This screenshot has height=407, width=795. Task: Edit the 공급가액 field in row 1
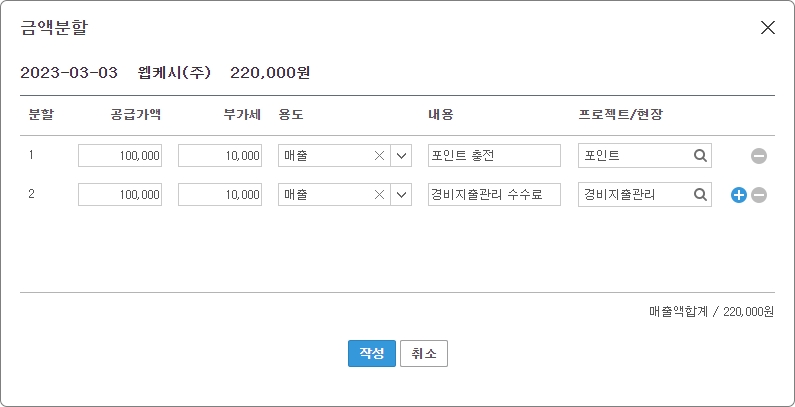pos(120,156)
